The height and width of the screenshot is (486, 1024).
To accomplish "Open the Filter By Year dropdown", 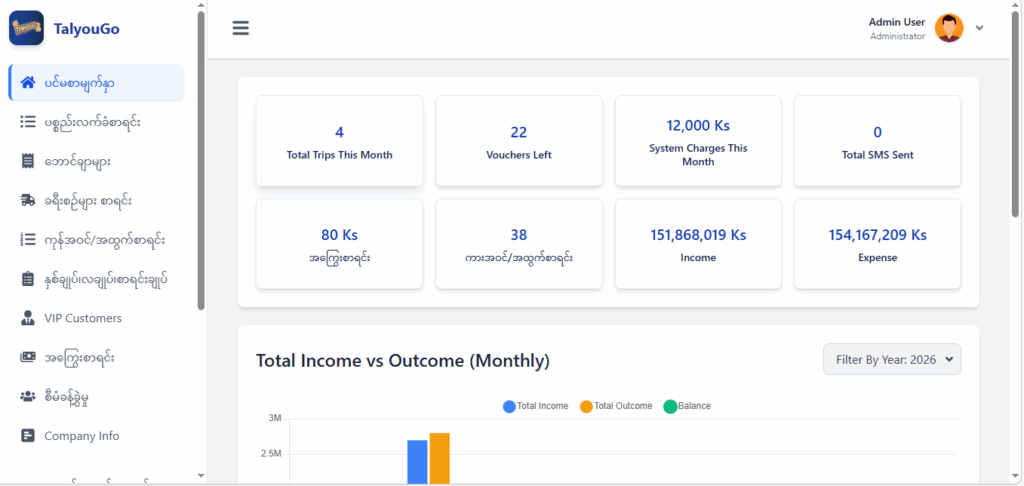I will pyautogui.click(x=891, y=359).
